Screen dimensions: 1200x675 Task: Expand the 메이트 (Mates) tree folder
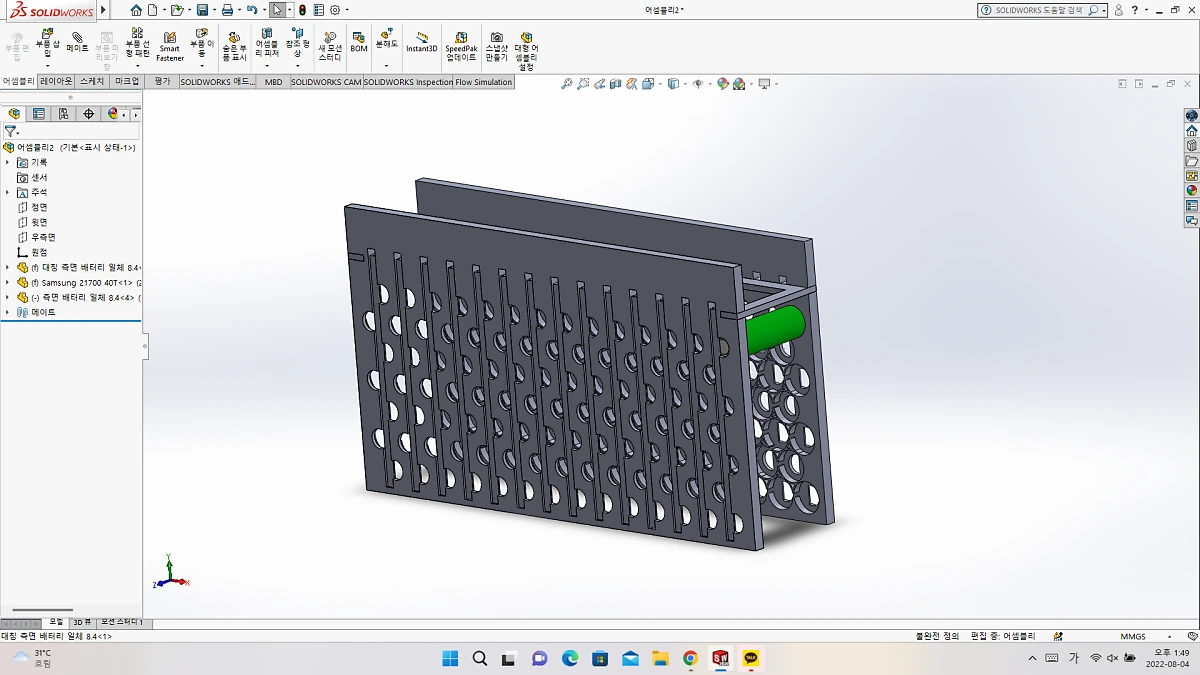pos(8,313)
